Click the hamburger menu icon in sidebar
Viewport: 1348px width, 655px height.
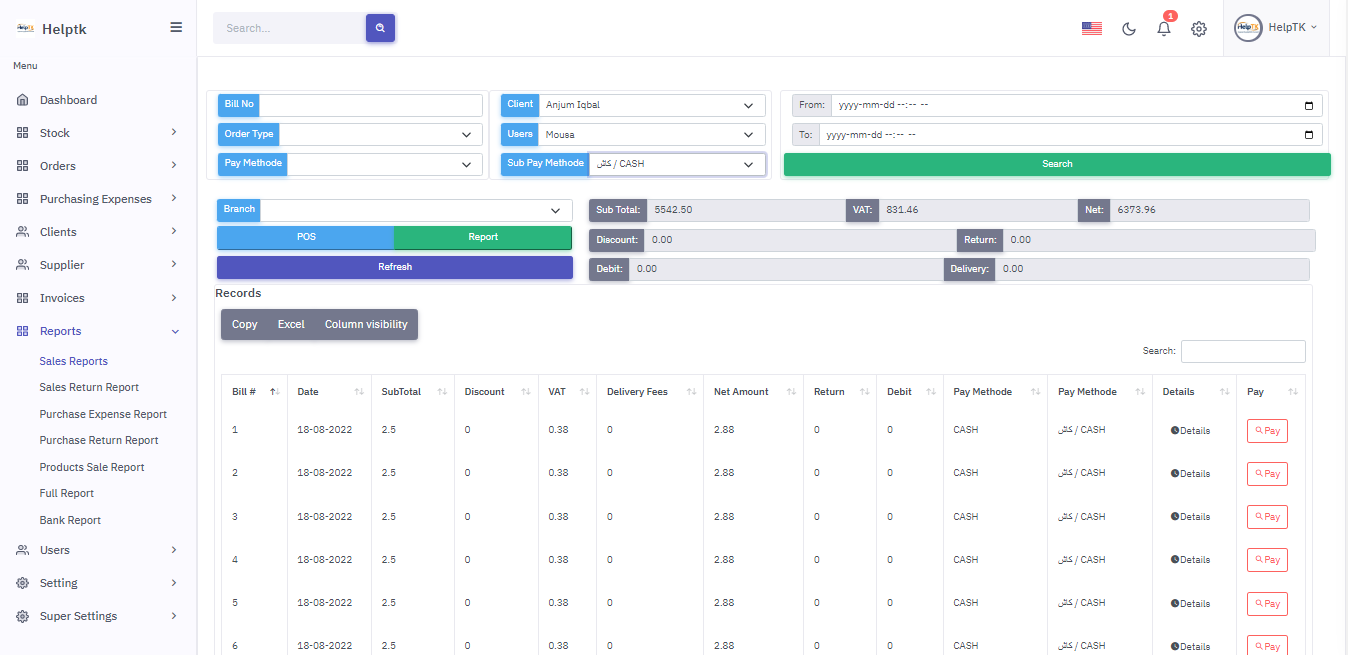[176, 28]
